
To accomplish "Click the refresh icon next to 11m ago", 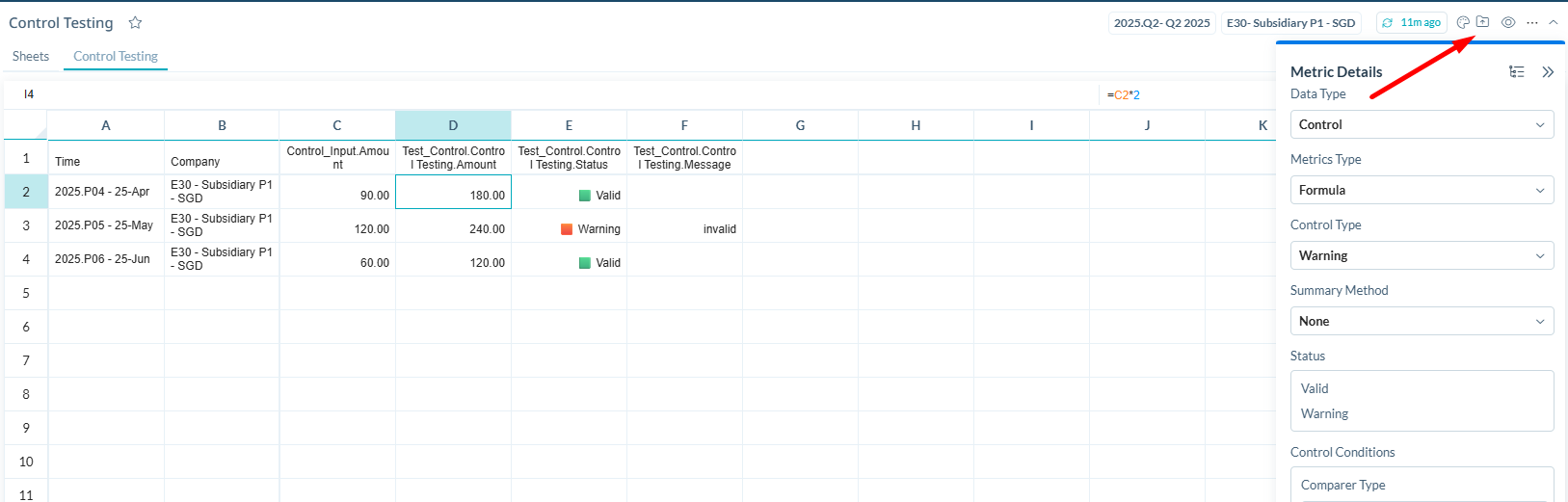I will 1388,23.
